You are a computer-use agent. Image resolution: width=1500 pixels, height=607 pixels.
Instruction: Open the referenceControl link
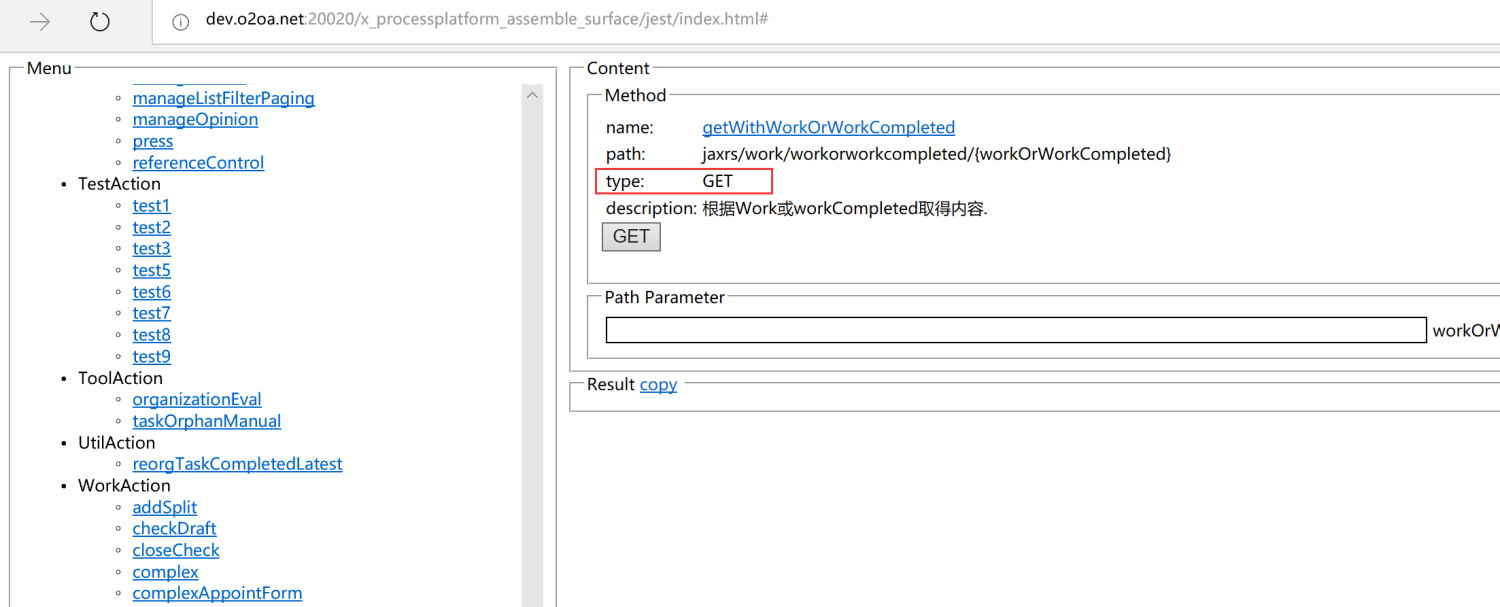tap(198, 163)
